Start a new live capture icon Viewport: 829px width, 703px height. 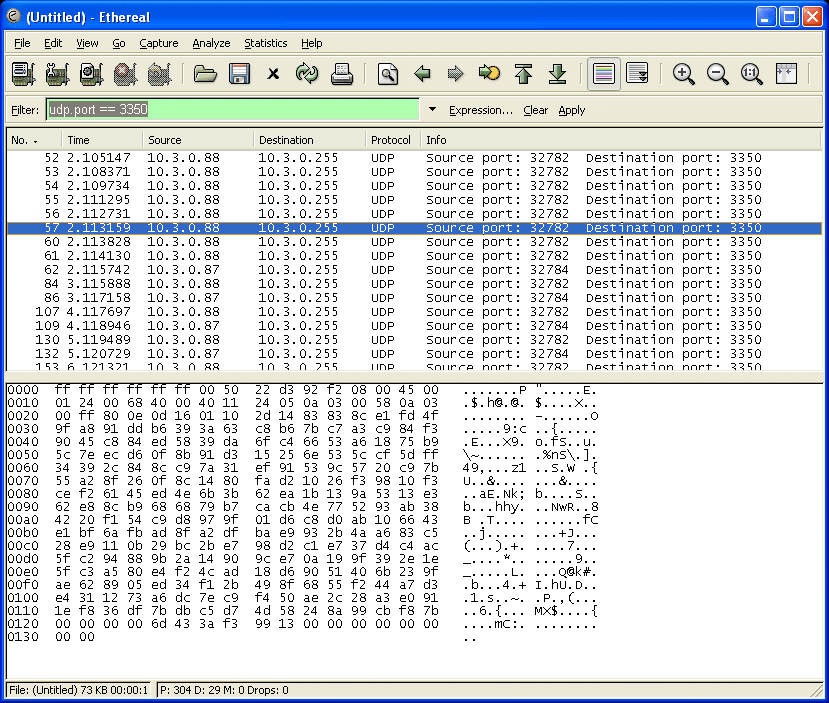pyautogui.click(x=91, y=73)
